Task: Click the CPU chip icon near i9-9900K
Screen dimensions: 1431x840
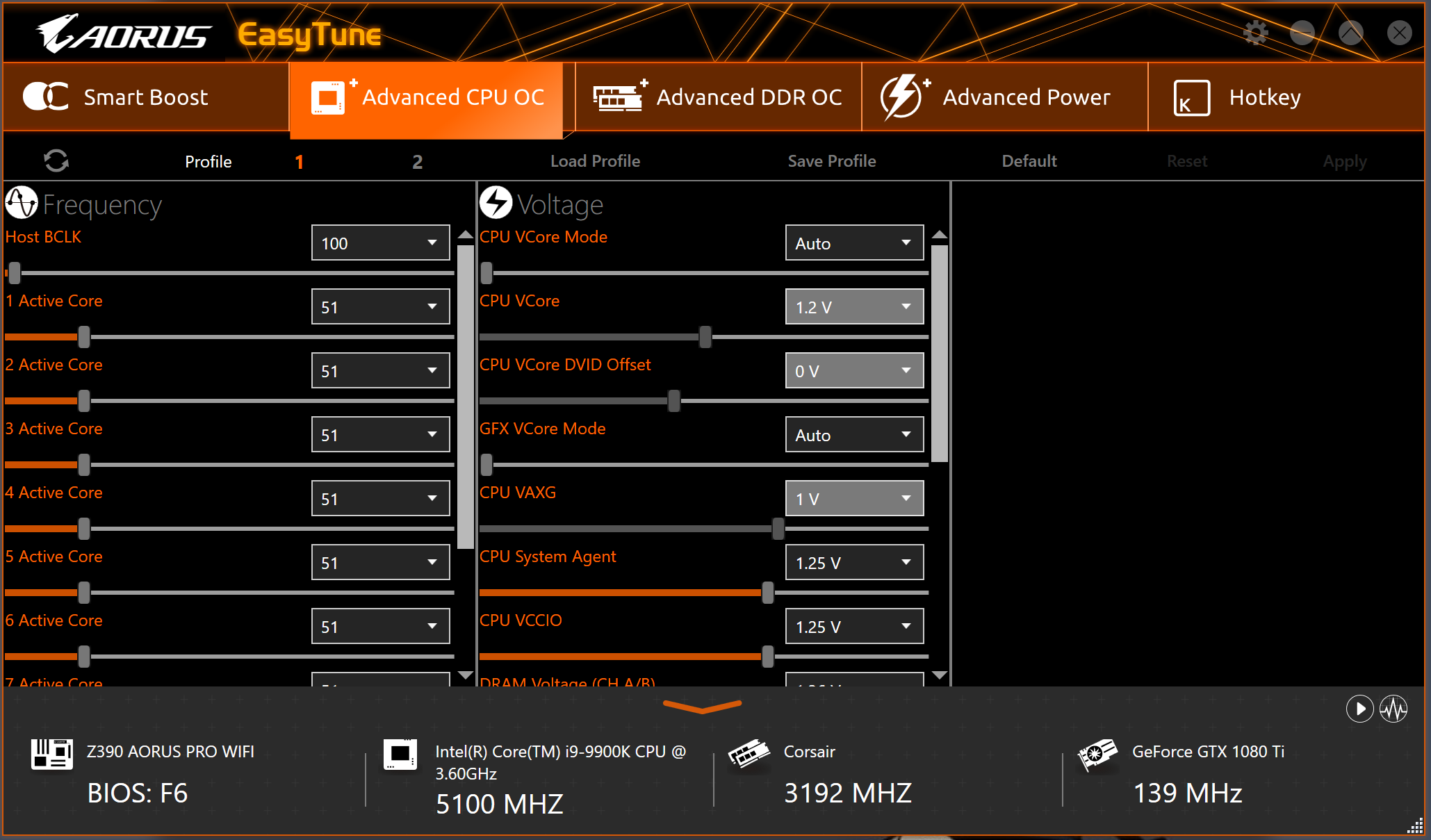Action: click(x=400, y=754)
